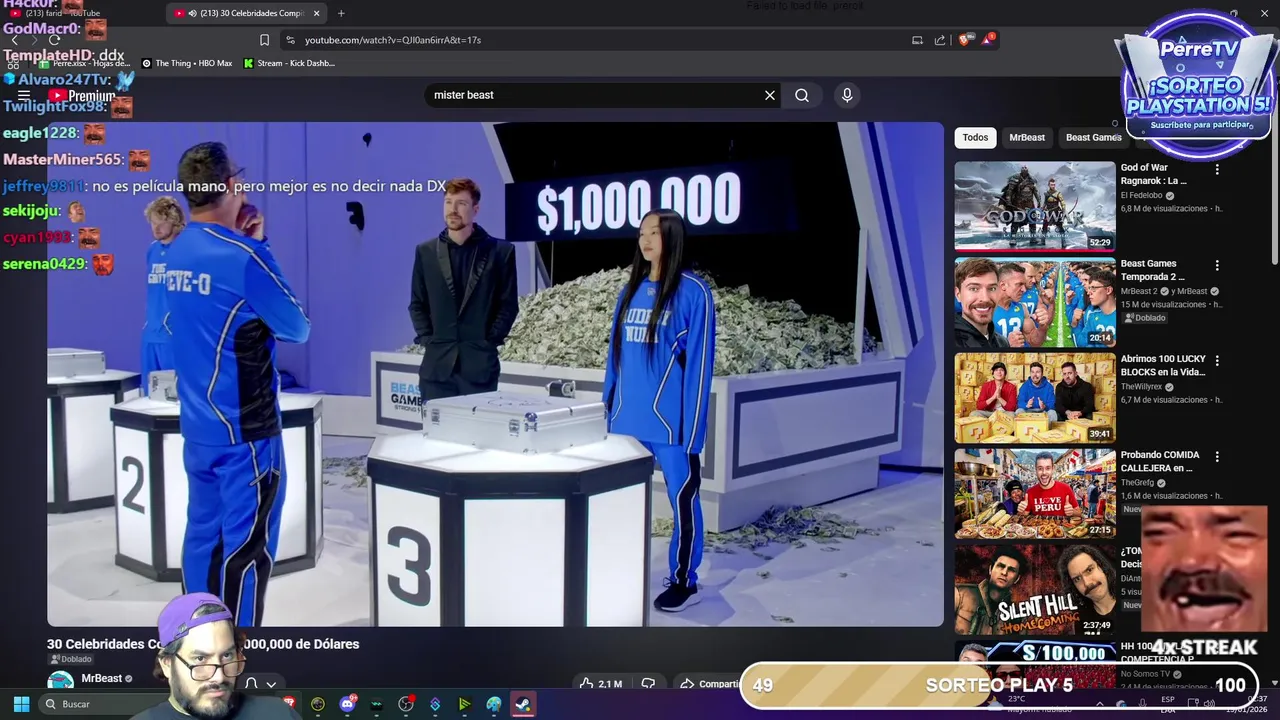Open the waveform audio app in taskbar
The height and width of the screenshot is (720, 1280).
[376, 704]
